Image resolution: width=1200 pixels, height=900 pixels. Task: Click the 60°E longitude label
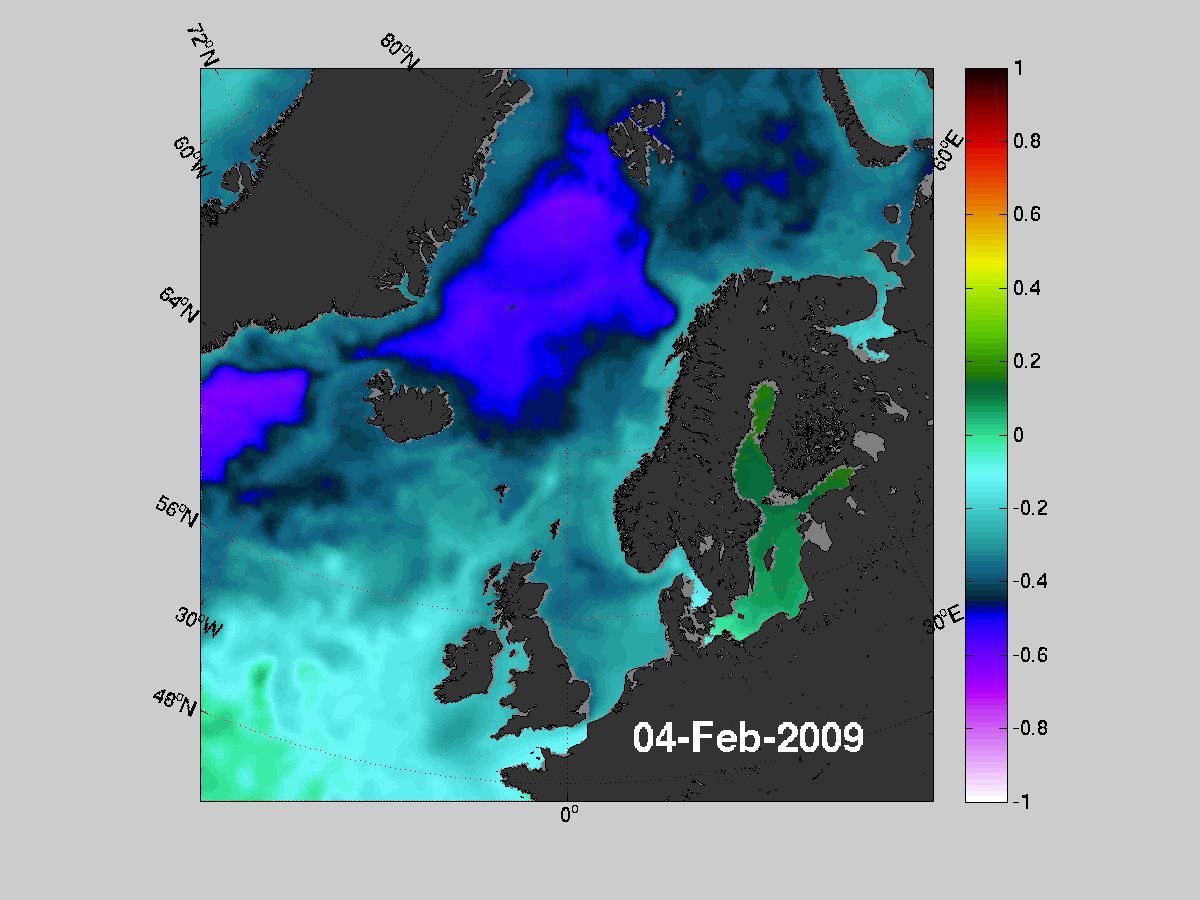[950, 149]
